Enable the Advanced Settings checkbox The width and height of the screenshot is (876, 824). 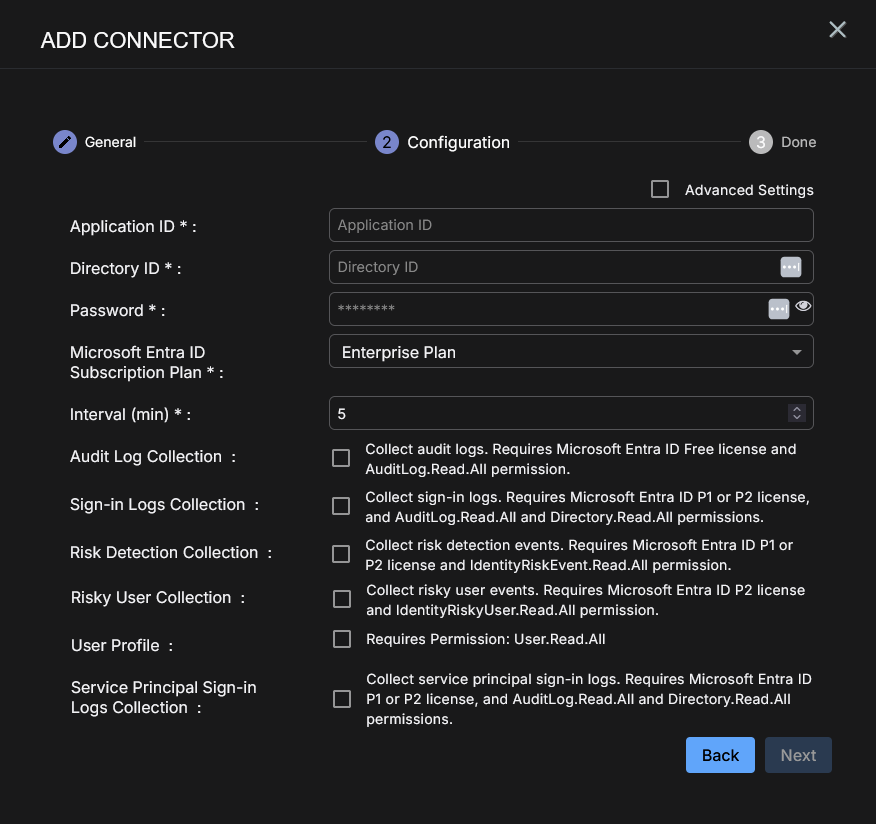[x=660, y=189]
